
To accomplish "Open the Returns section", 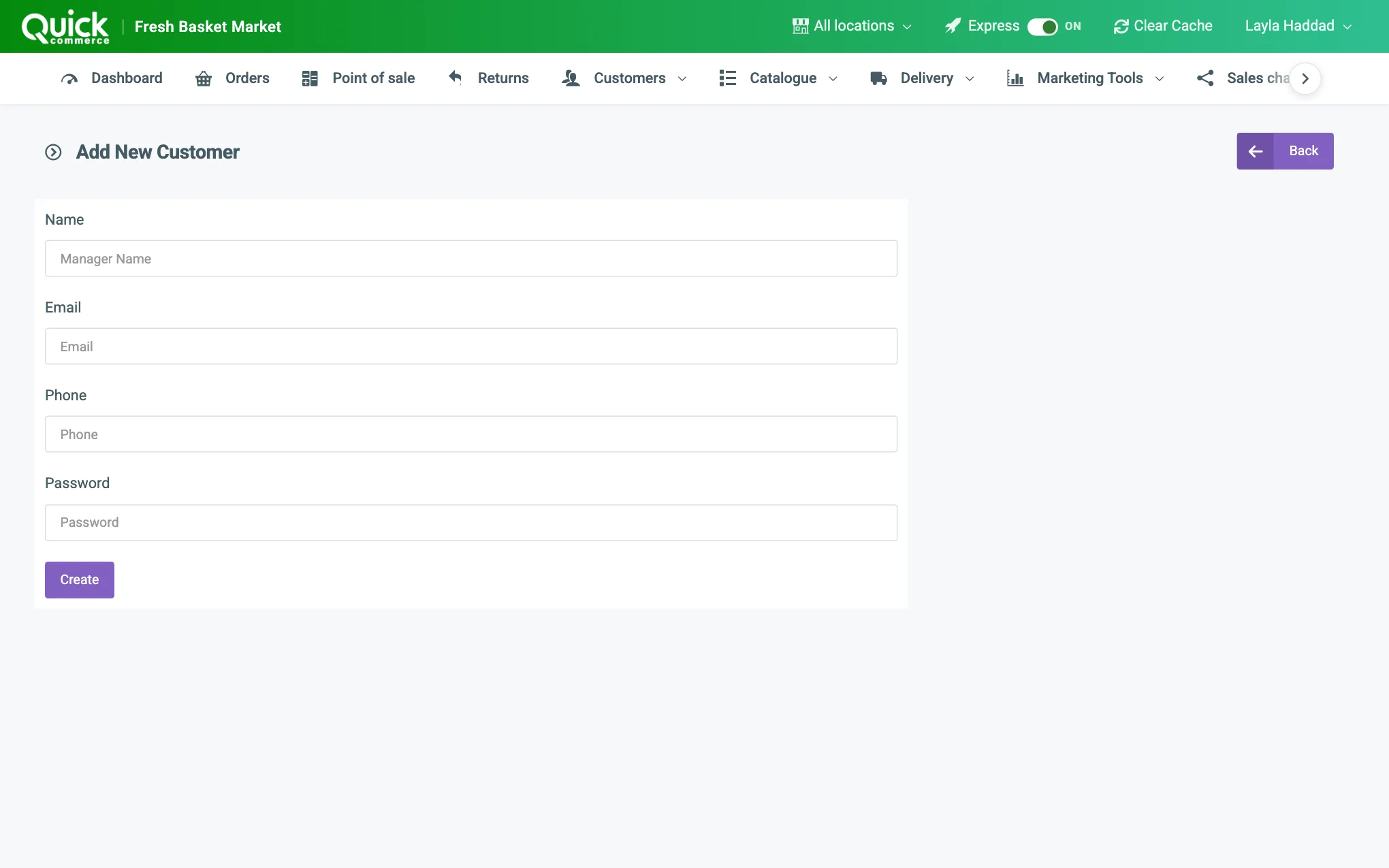I will click(488, 78).
